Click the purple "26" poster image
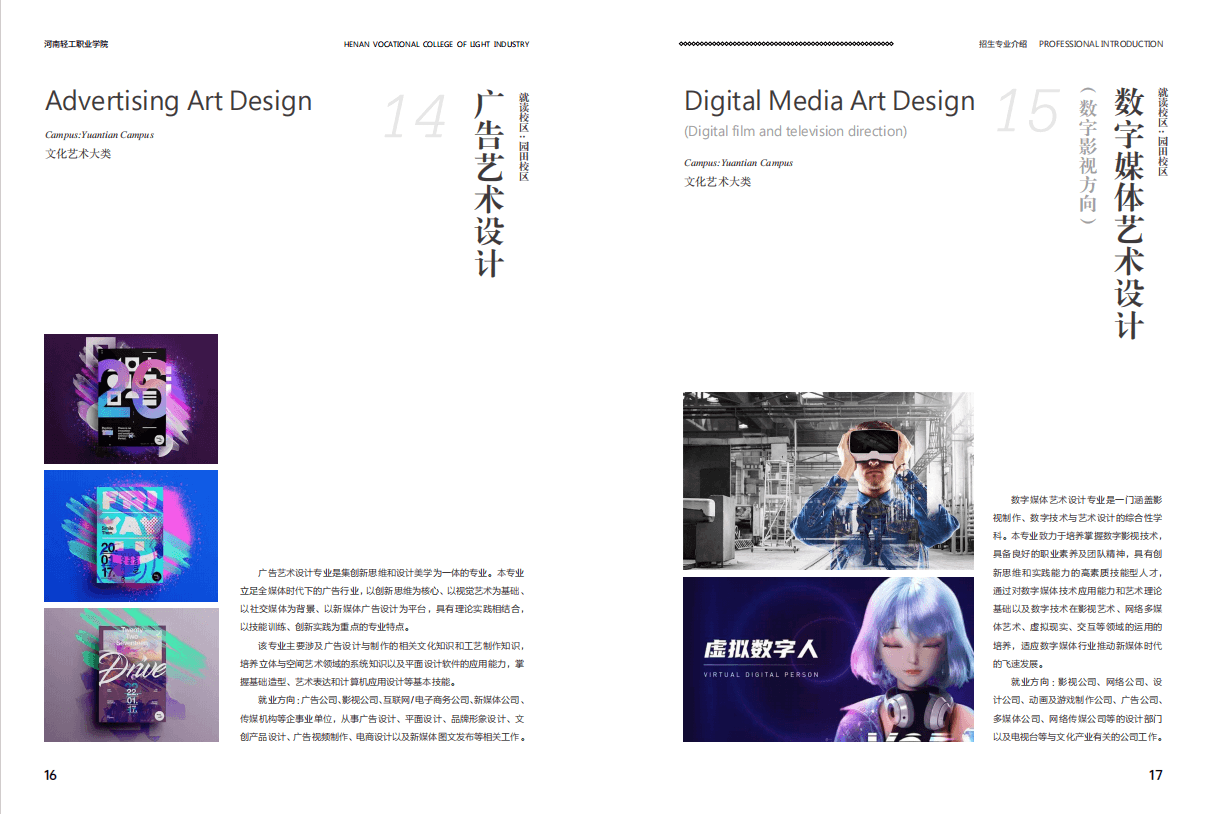The height and width of the screenshot is (814, 1206). (x=131, y=399)
